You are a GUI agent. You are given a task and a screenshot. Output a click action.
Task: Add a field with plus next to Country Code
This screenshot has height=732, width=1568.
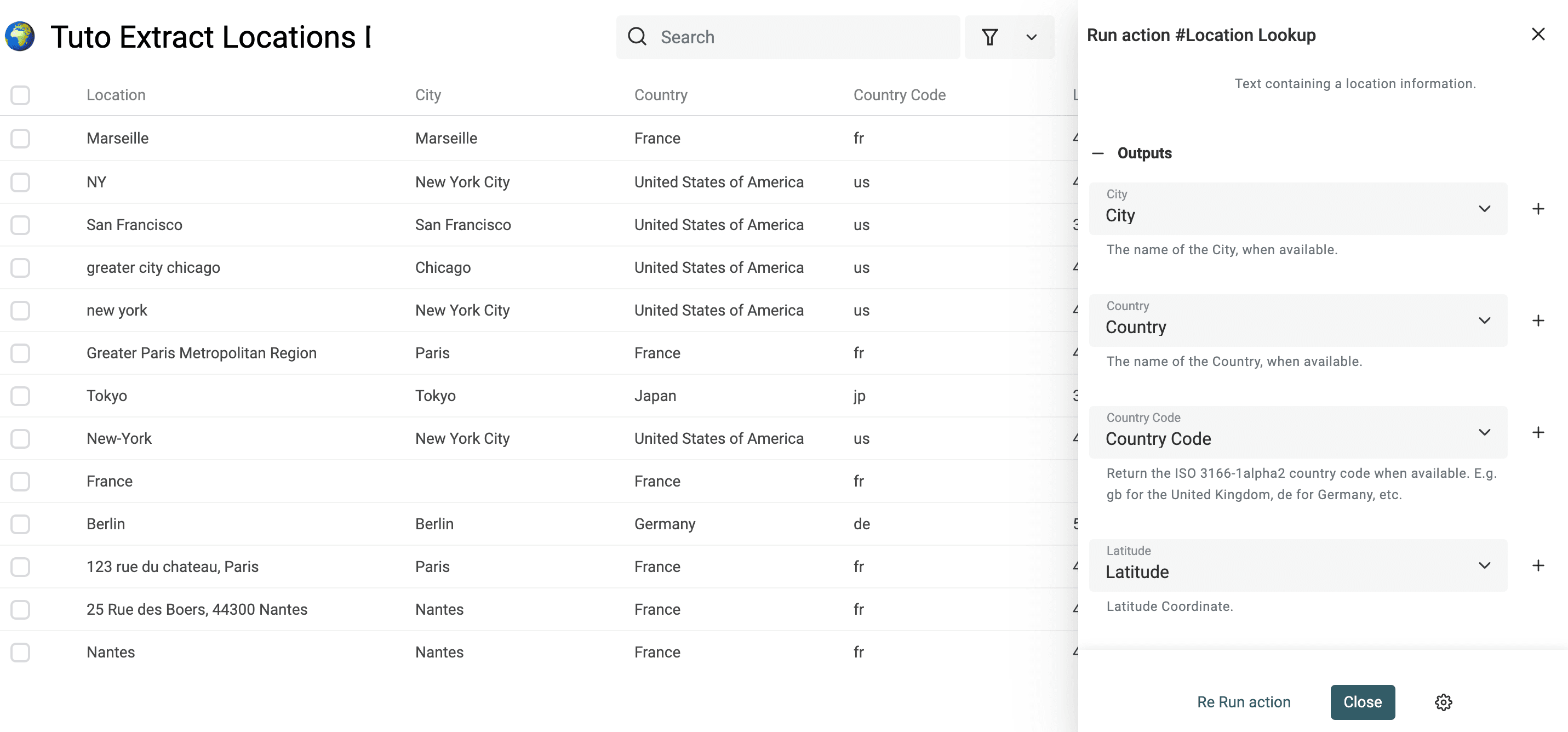click(1537, 432)
